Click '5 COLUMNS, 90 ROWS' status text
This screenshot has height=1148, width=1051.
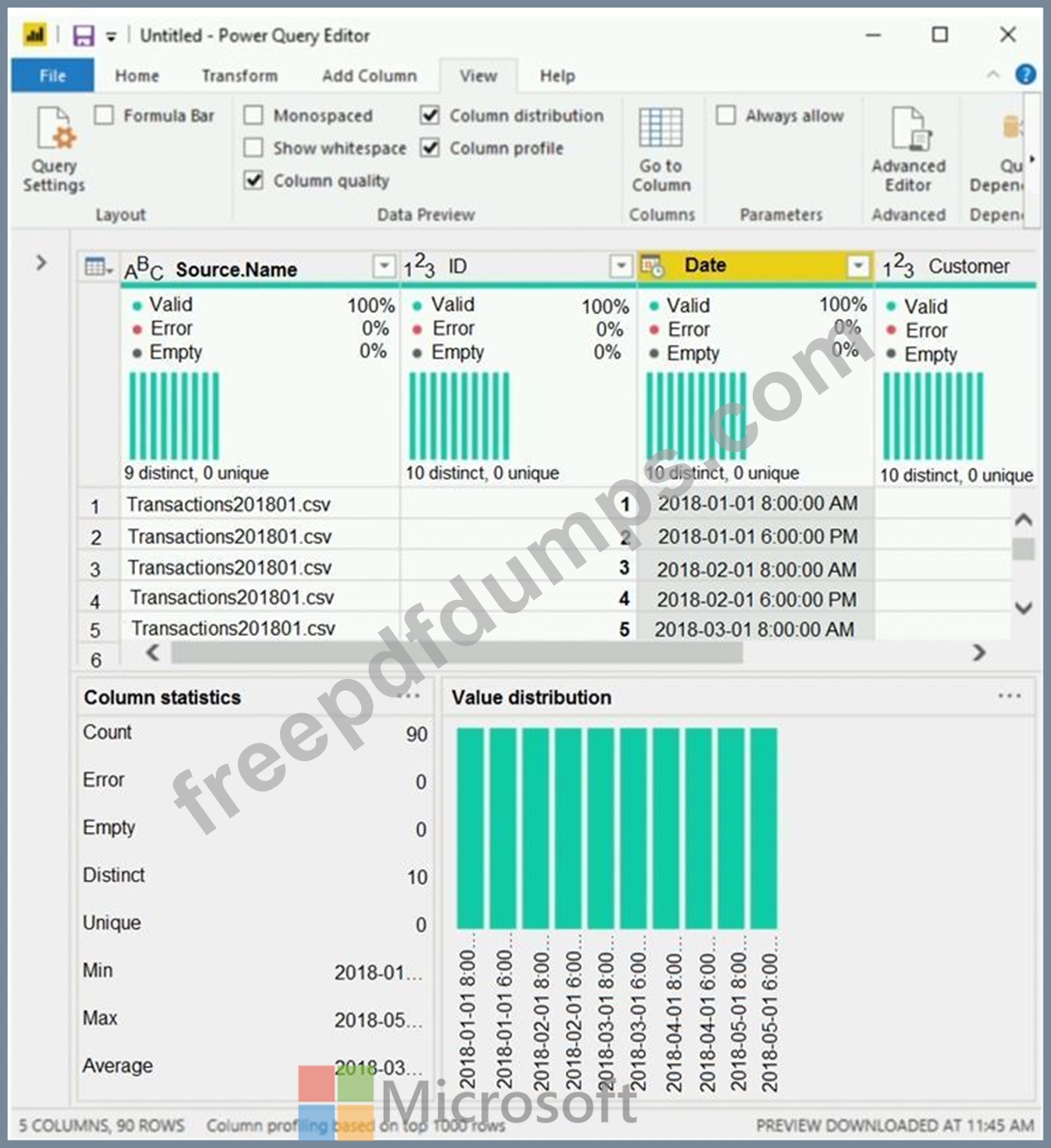[102, 1125]
